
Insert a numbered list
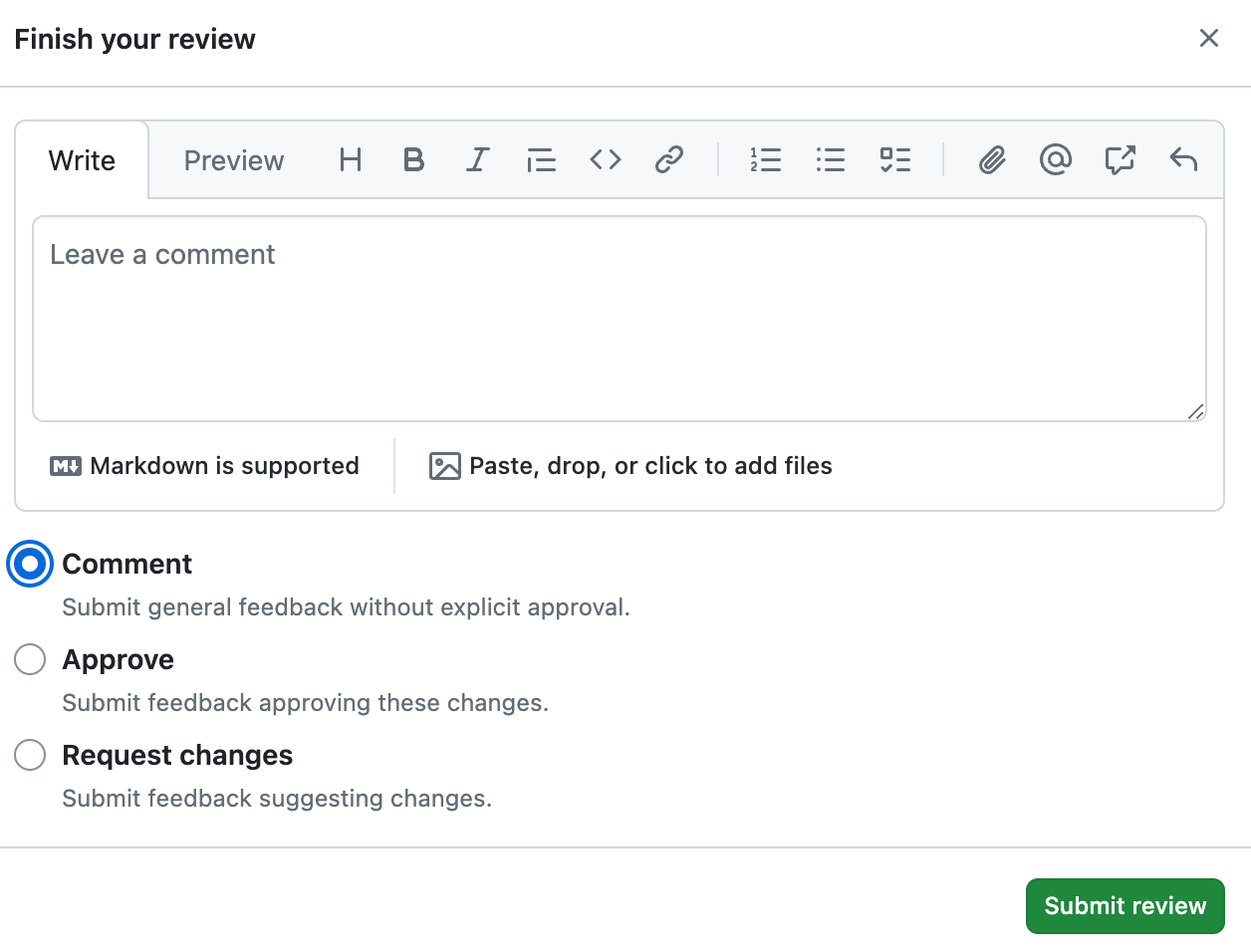point(765,159)
